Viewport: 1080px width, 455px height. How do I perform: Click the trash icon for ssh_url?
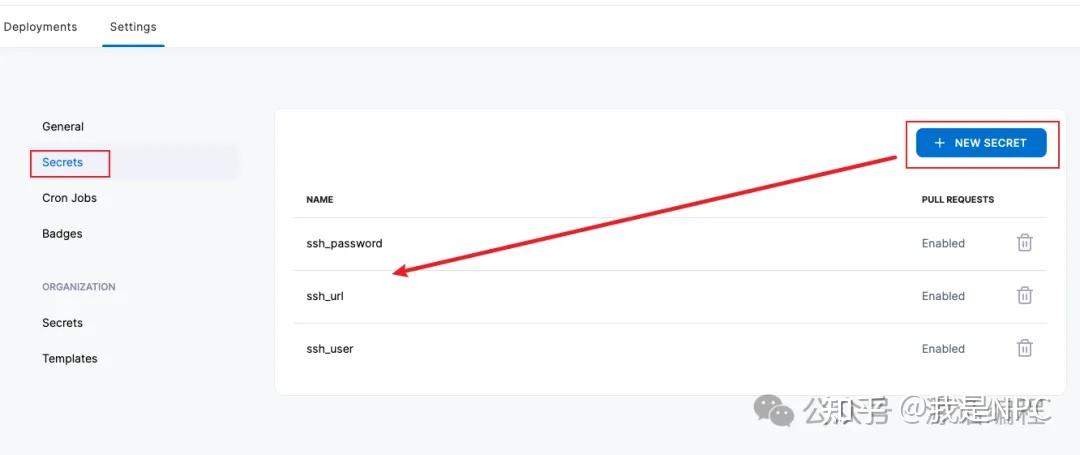(1024, 296)
